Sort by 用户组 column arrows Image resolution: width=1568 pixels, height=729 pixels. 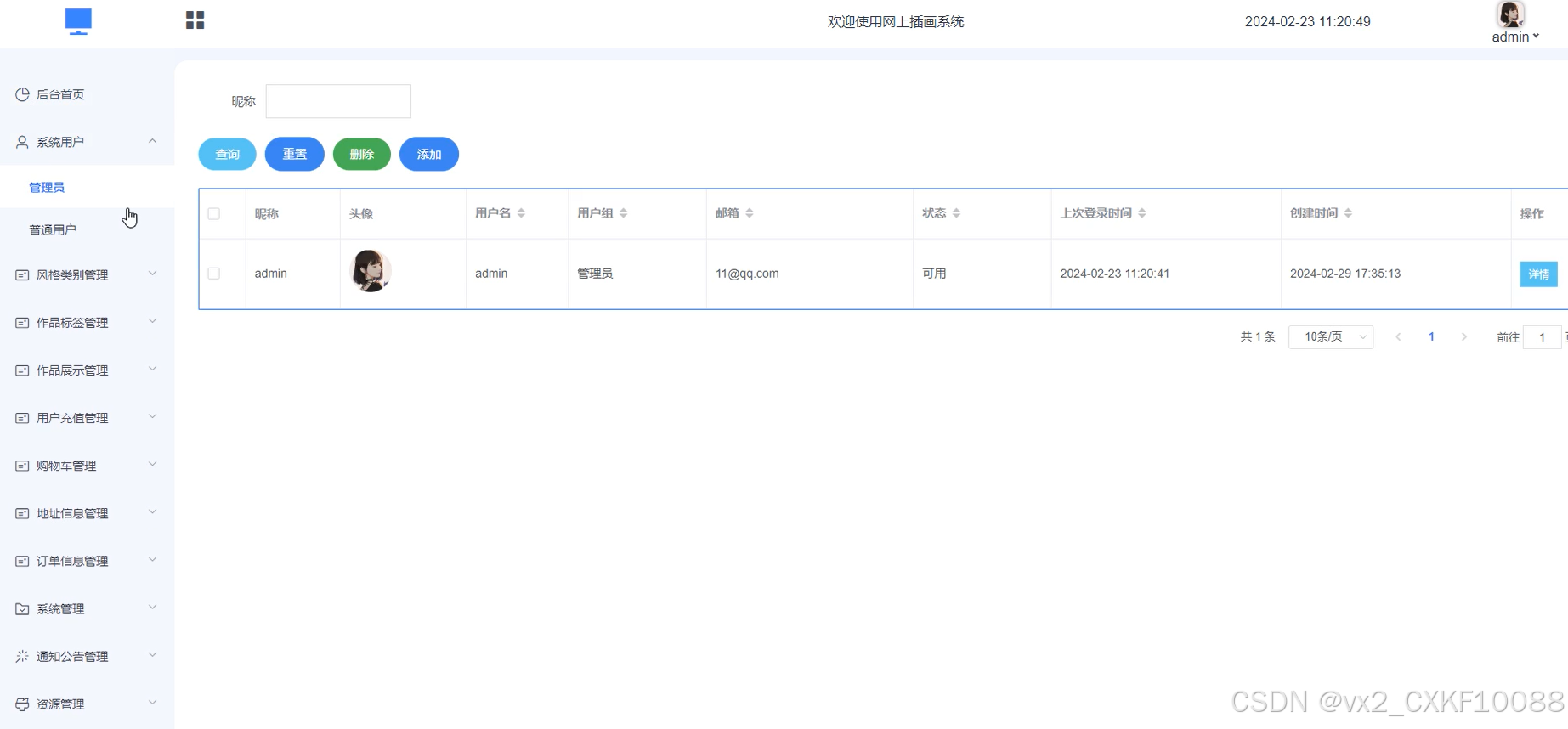tap(623, 213)
